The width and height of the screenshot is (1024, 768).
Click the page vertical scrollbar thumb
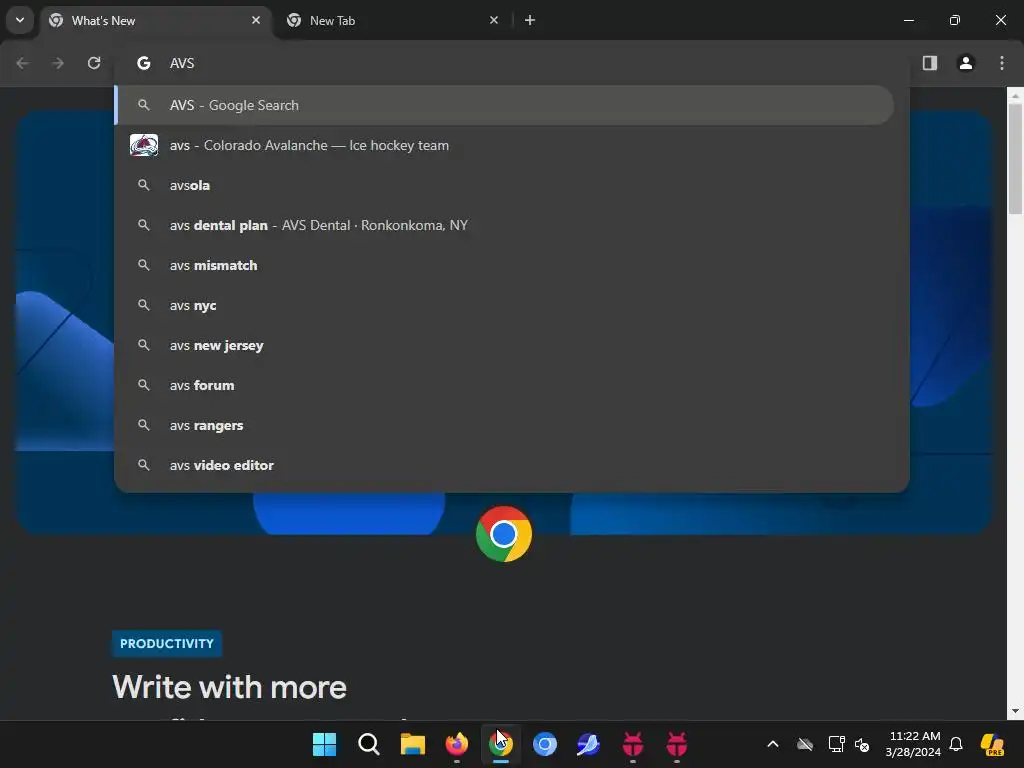click(1015, 159)
